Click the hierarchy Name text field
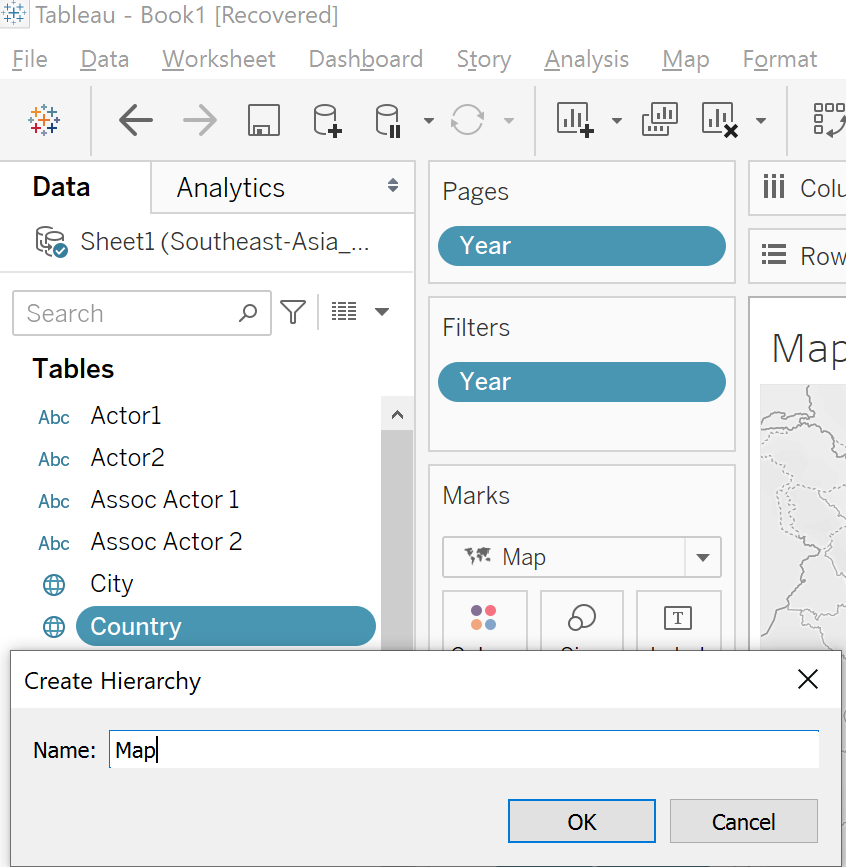The height and width of the screenshot is (867, 846). click(x=464, y=750)
